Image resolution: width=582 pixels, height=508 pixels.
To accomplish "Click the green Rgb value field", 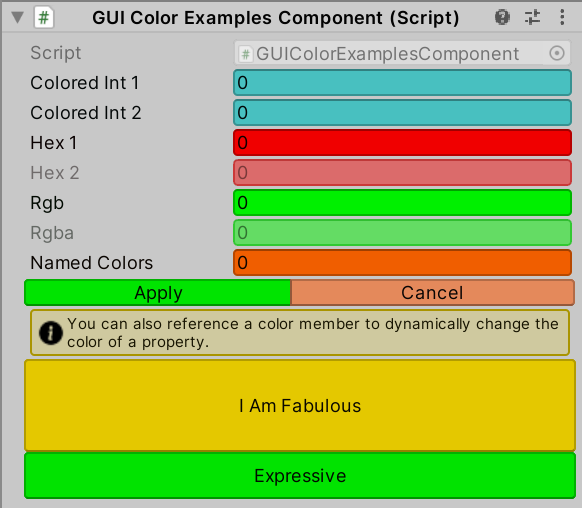I will [x=402, y=203].
